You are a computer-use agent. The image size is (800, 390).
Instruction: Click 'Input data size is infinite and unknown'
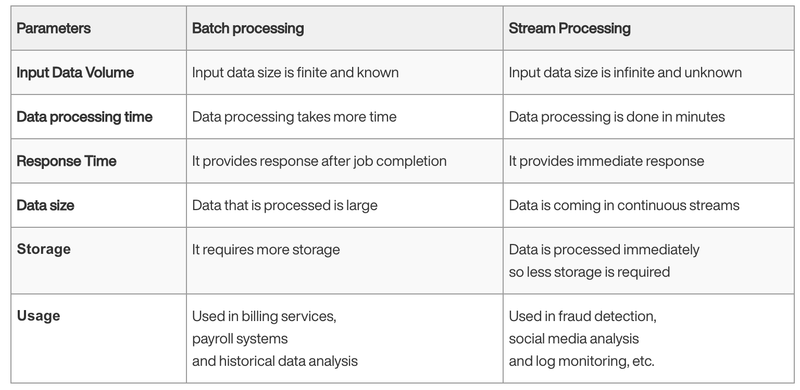(625, 72)
